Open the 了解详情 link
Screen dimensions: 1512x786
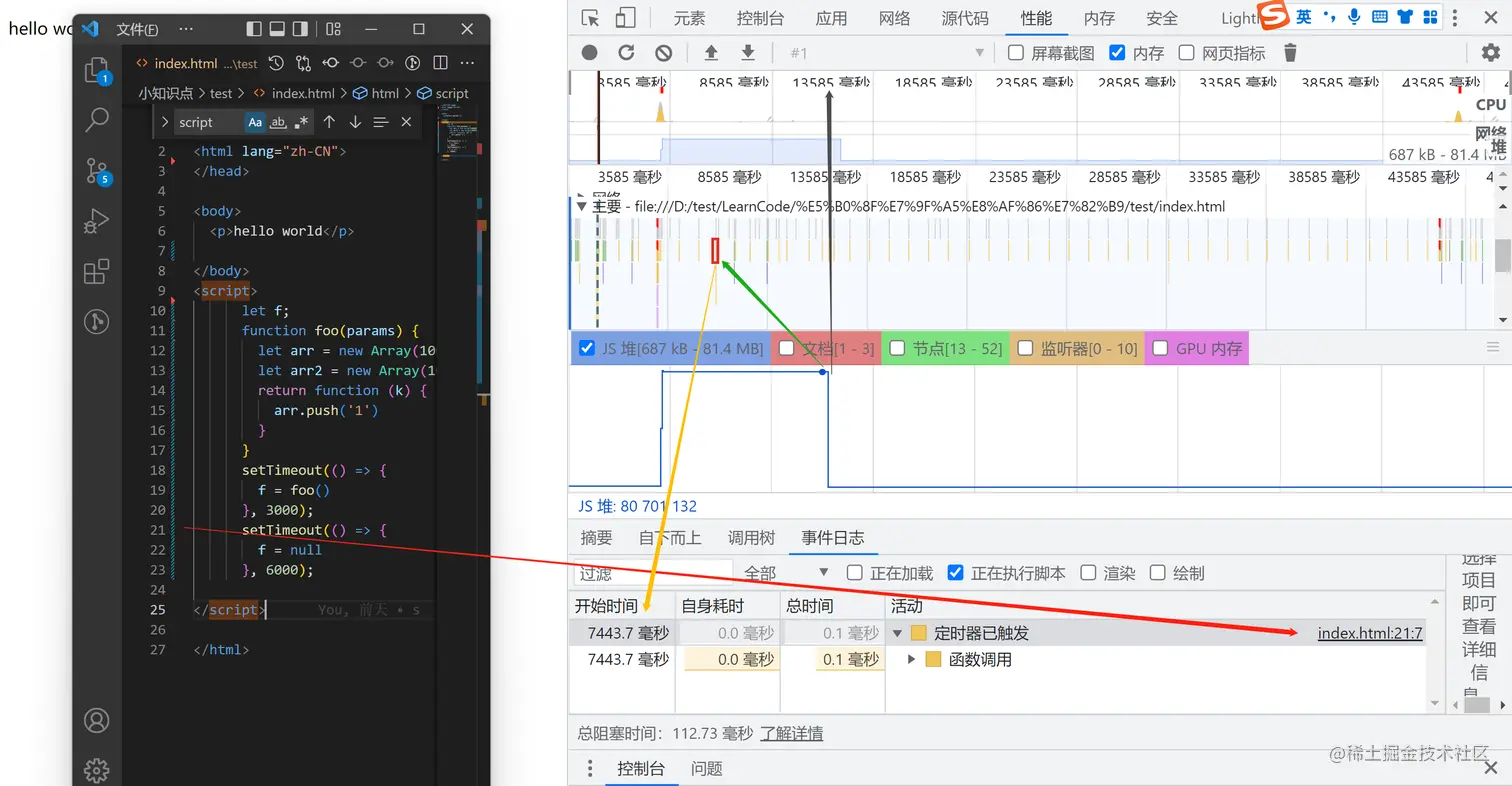coord(792,733)
